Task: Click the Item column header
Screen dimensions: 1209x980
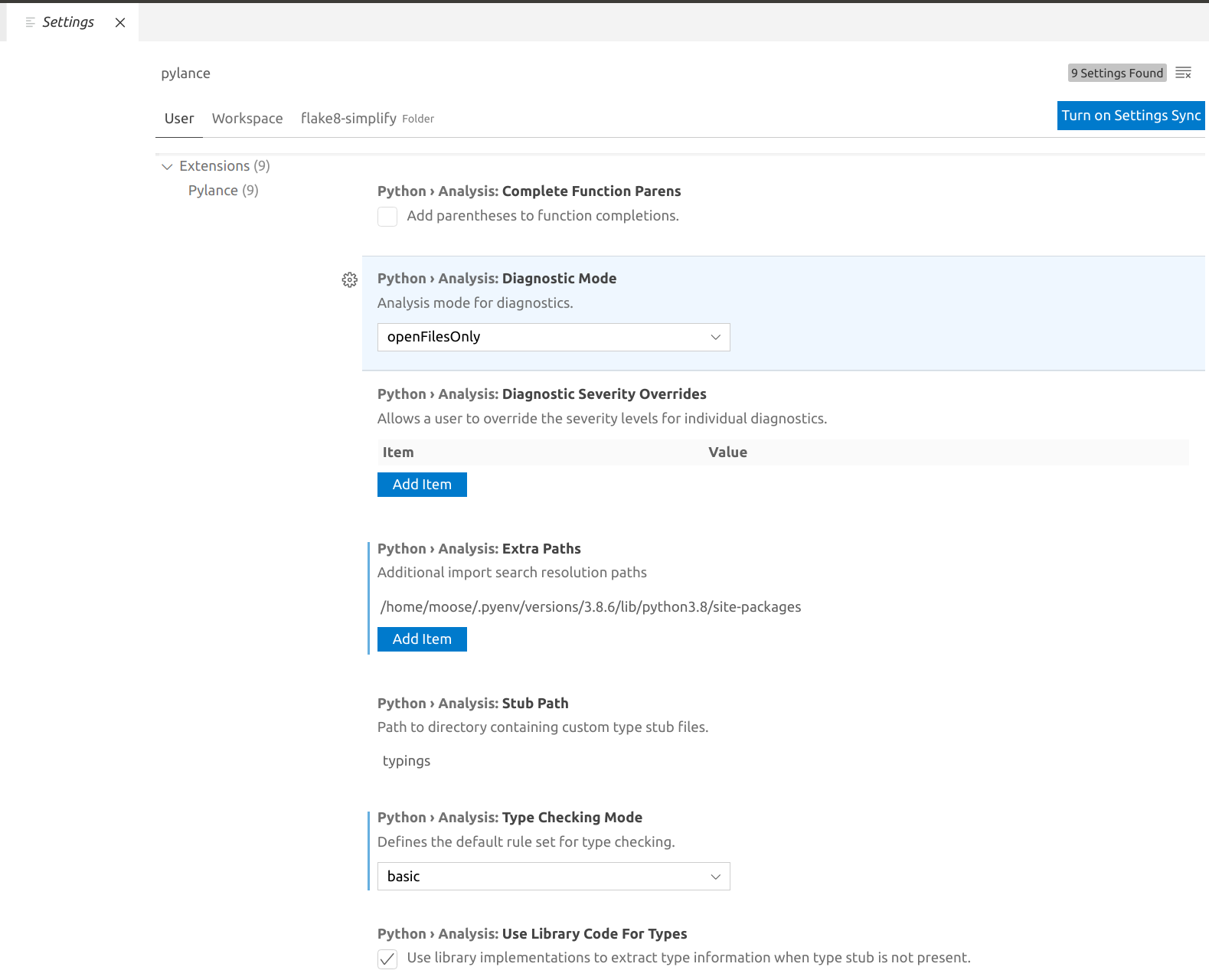Action: click(398, 452)
